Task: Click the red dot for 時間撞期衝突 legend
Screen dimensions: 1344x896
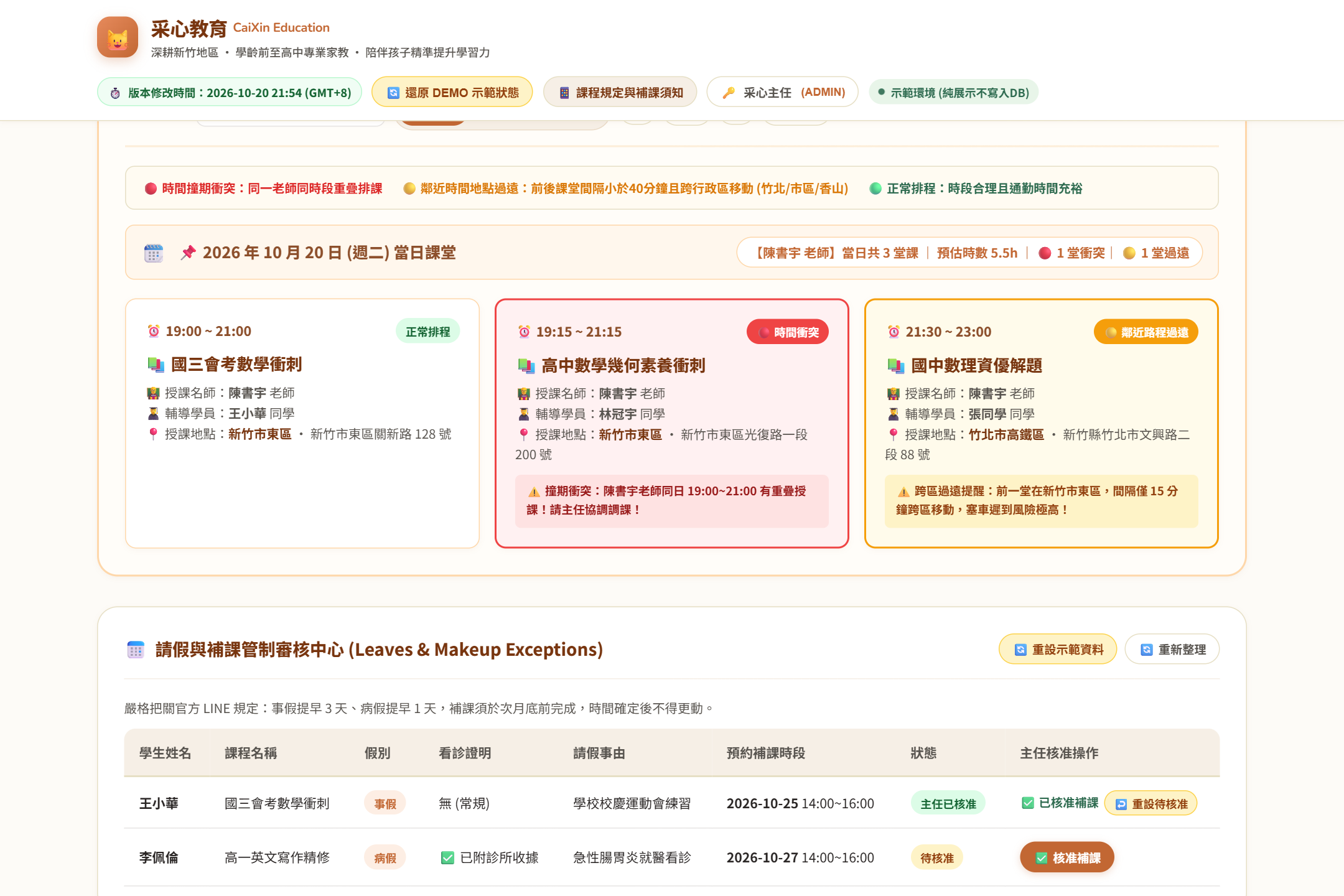Action: (151, 189)
